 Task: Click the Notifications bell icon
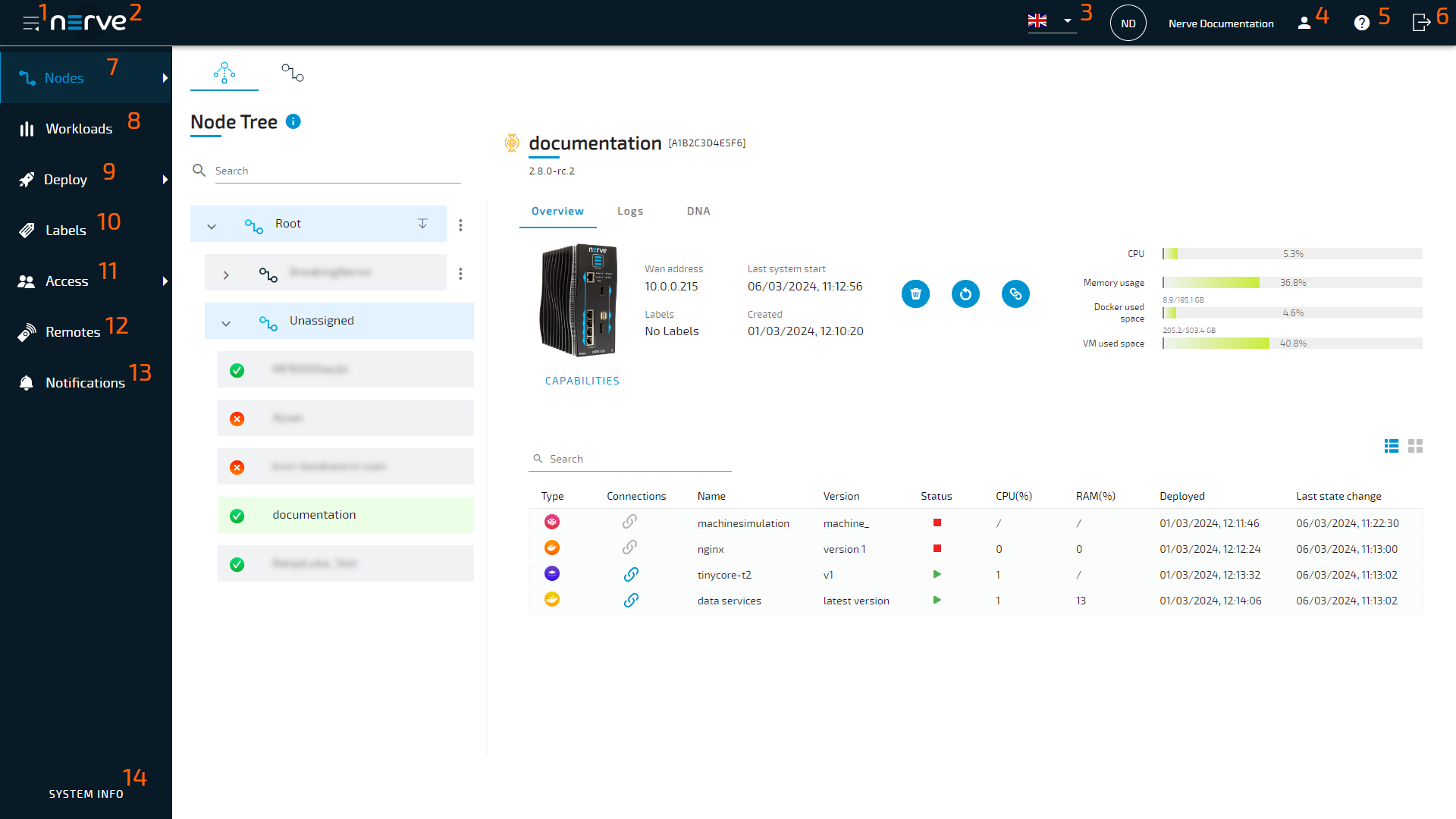click(28, 383)
